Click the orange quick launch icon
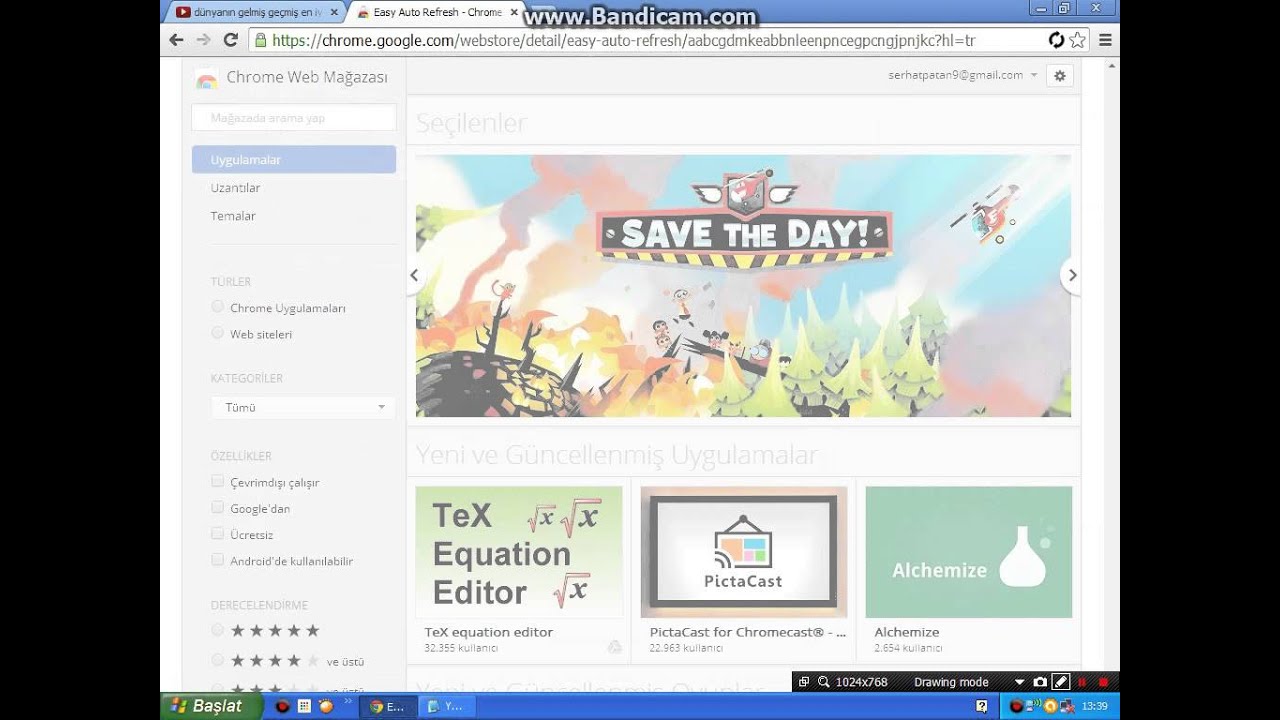The height and width of the screenshot is (720, 1280). click(326, 706)
